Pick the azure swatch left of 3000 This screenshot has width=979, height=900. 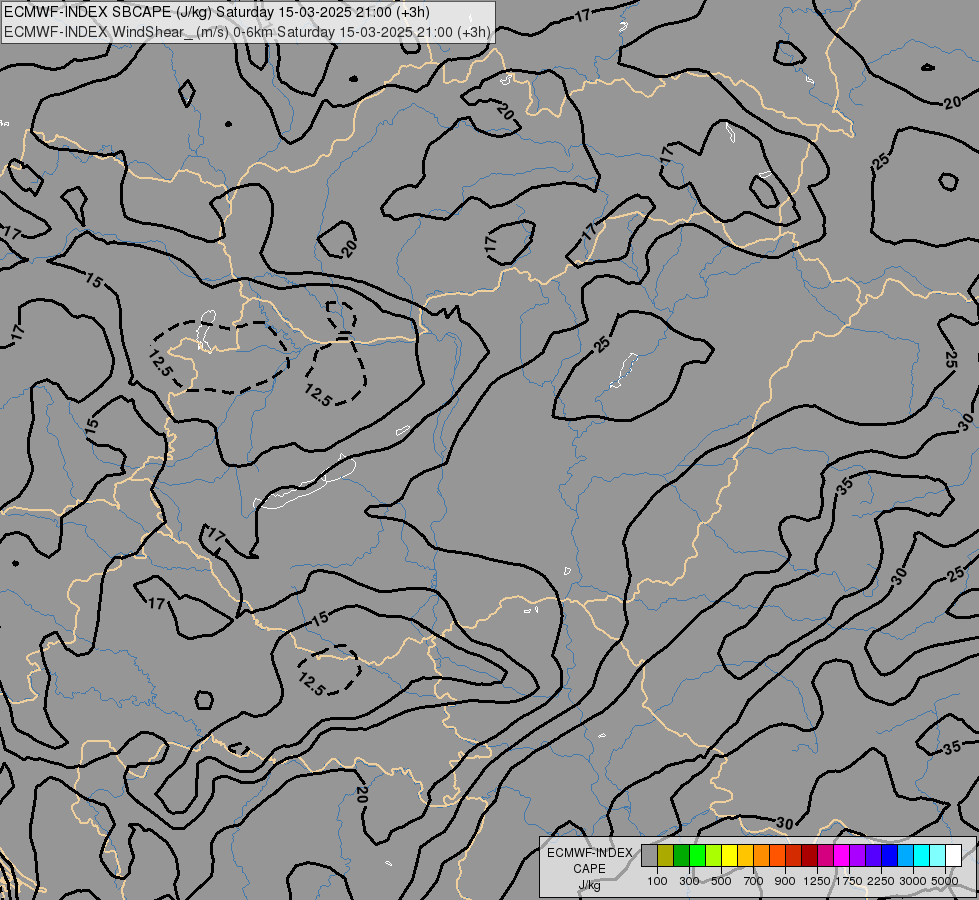tap(906, 855)
